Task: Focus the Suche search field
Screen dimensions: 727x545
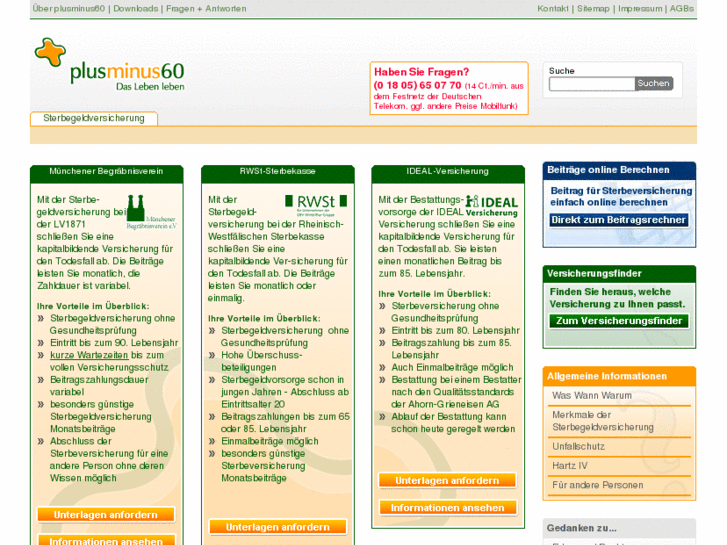Action: tap(592, 84)
